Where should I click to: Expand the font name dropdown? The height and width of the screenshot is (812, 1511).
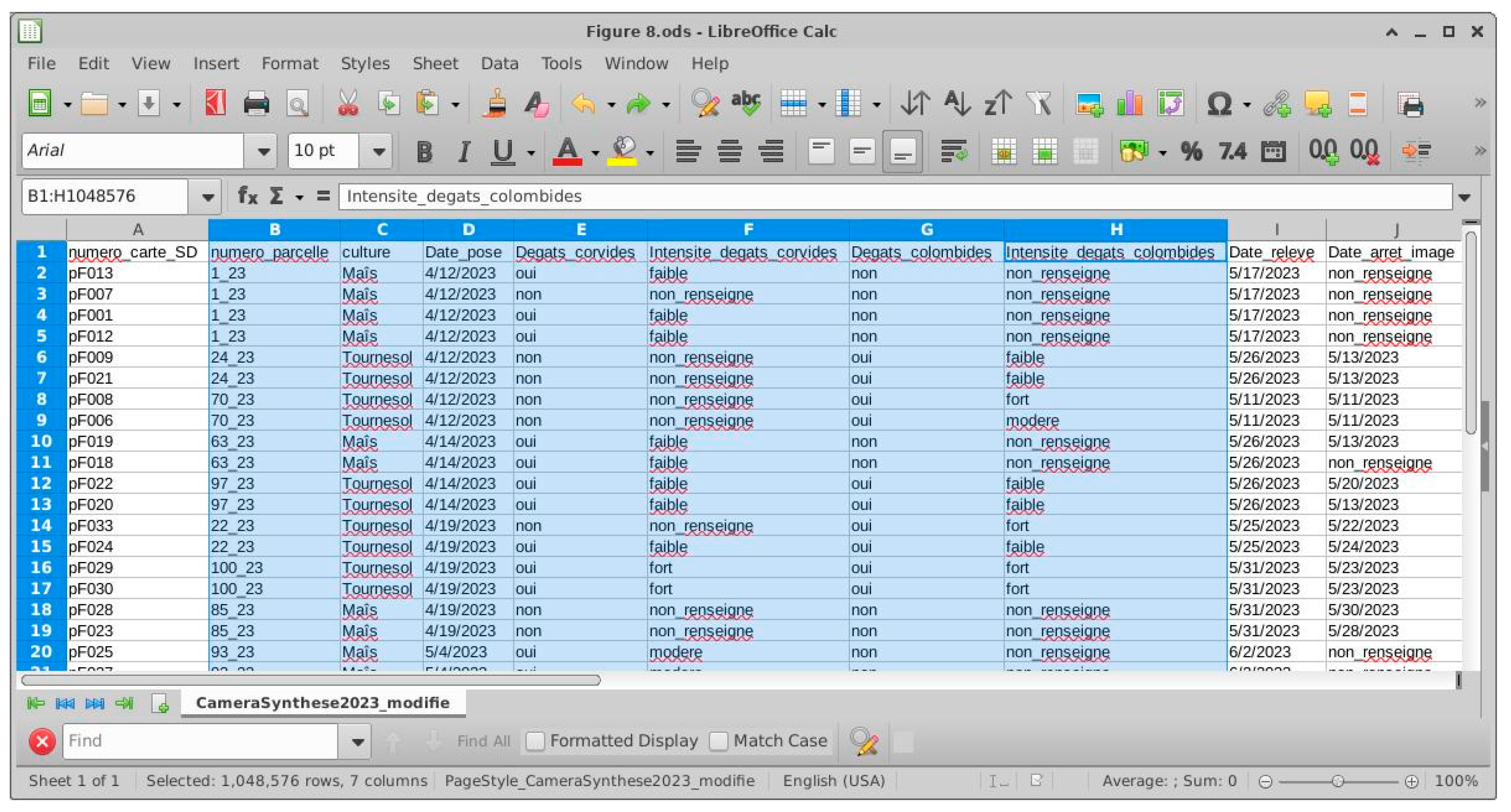(264, 152)
